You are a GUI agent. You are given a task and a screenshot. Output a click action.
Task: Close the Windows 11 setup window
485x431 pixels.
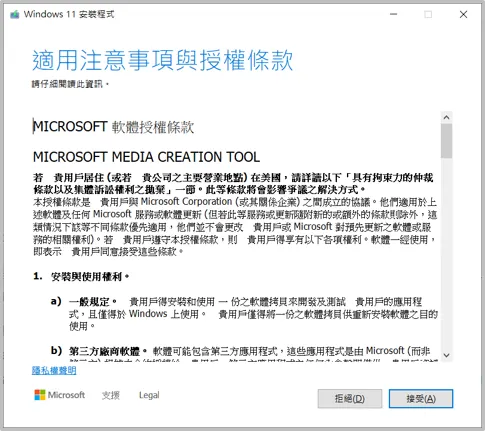click(x=463, y=14)
